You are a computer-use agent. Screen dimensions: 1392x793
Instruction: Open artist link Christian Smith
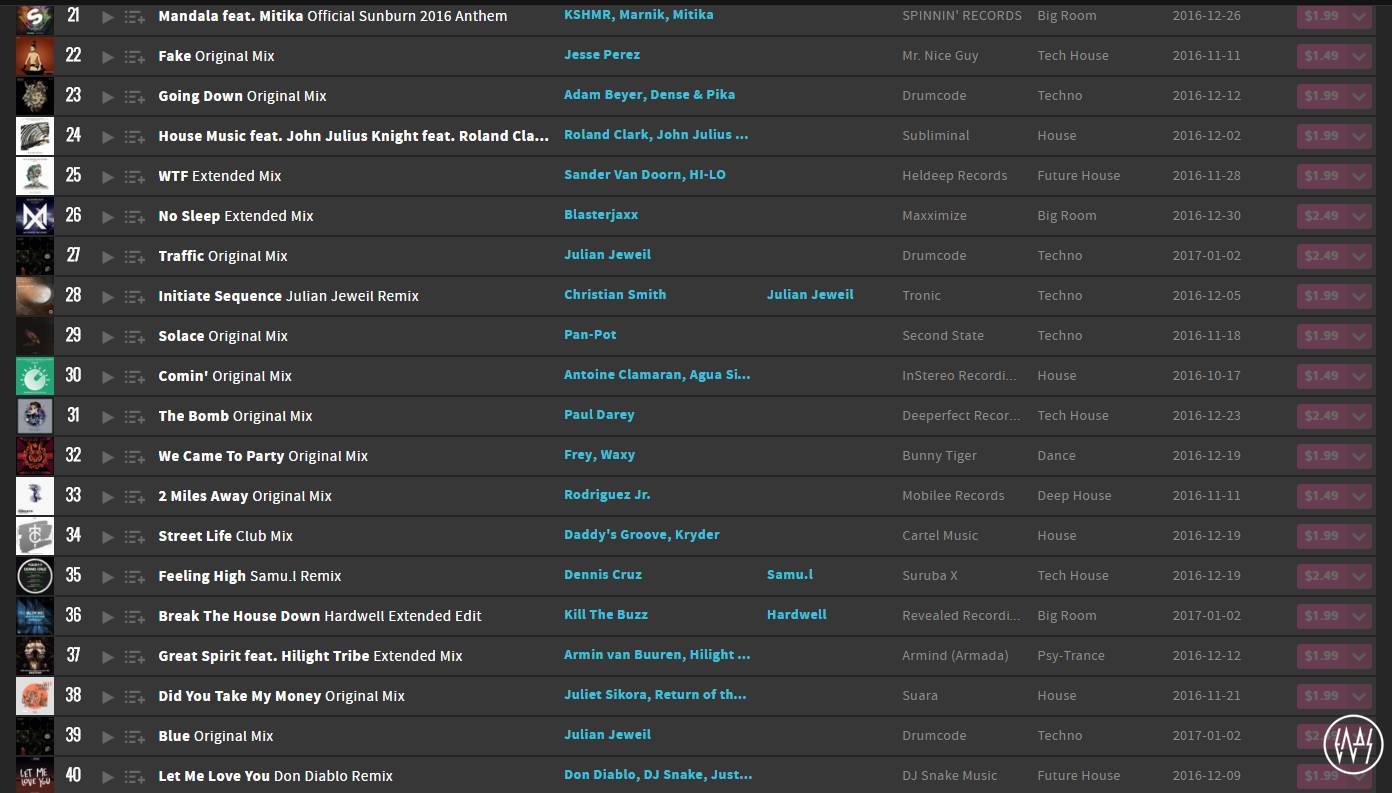click(615, 295)
